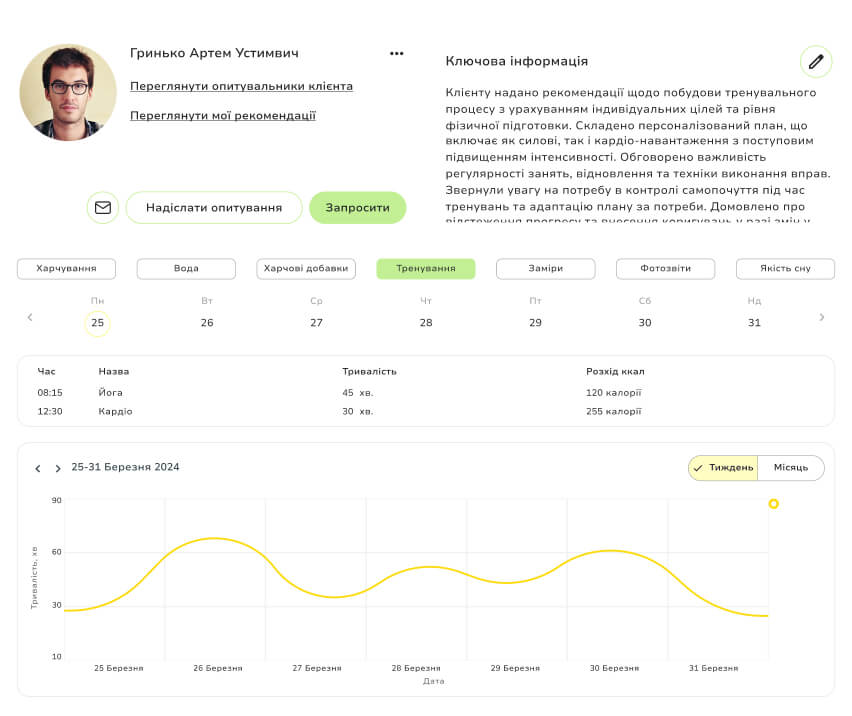
Task: Click Надіслати опитування button
Action: (x=214, y=208)
